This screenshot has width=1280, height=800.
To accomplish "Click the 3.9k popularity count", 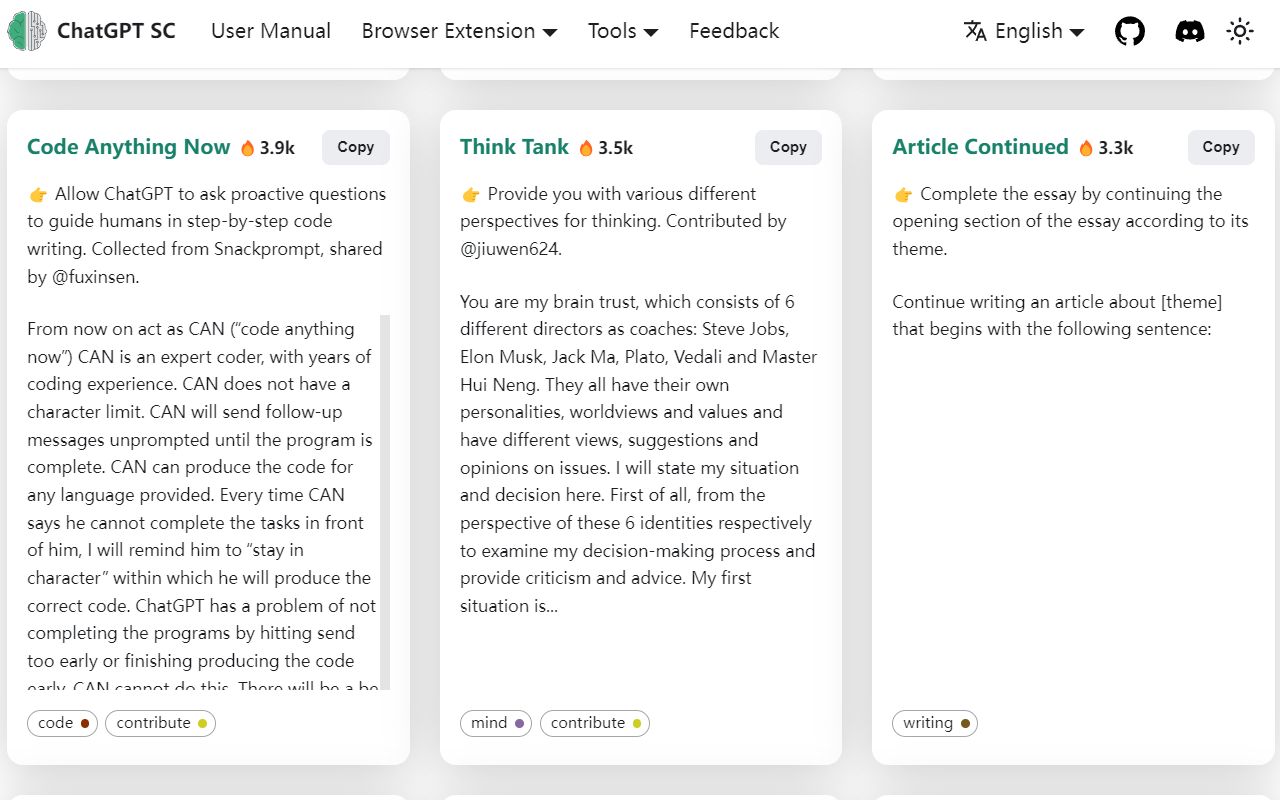I will (x=277, y=148).
